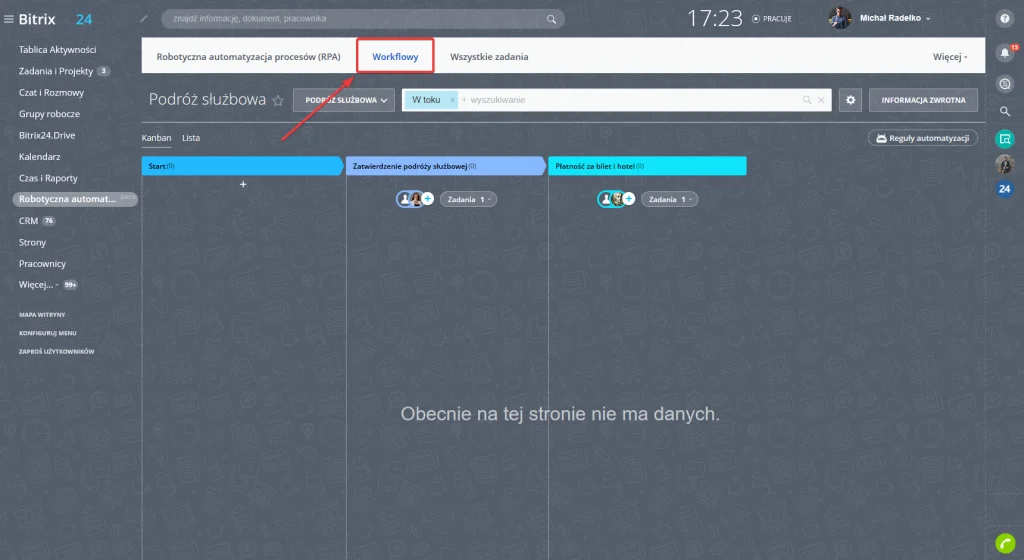The image size is (1024, 560).
Task: Open the settings gear next to the filter
Action: tap(850, 100)
